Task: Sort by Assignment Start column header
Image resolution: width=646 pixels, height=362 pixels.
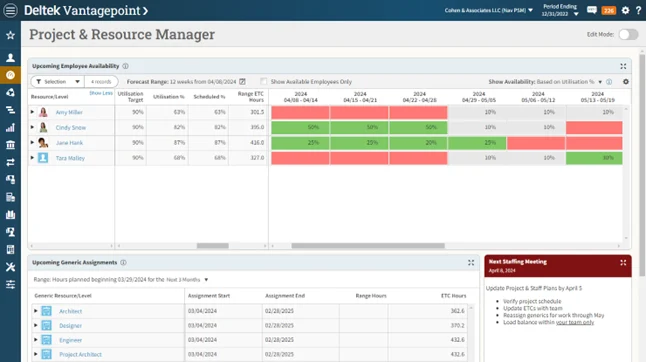Action: tap(209, 296)
